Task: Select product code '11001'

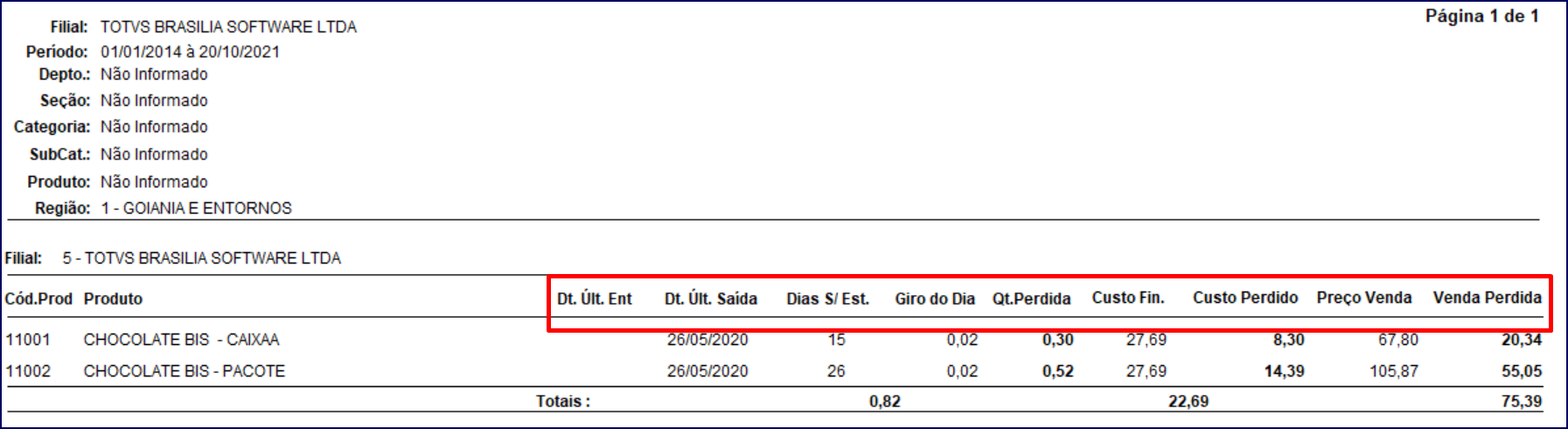Action: pyautogui.click(x=28, y=340)
